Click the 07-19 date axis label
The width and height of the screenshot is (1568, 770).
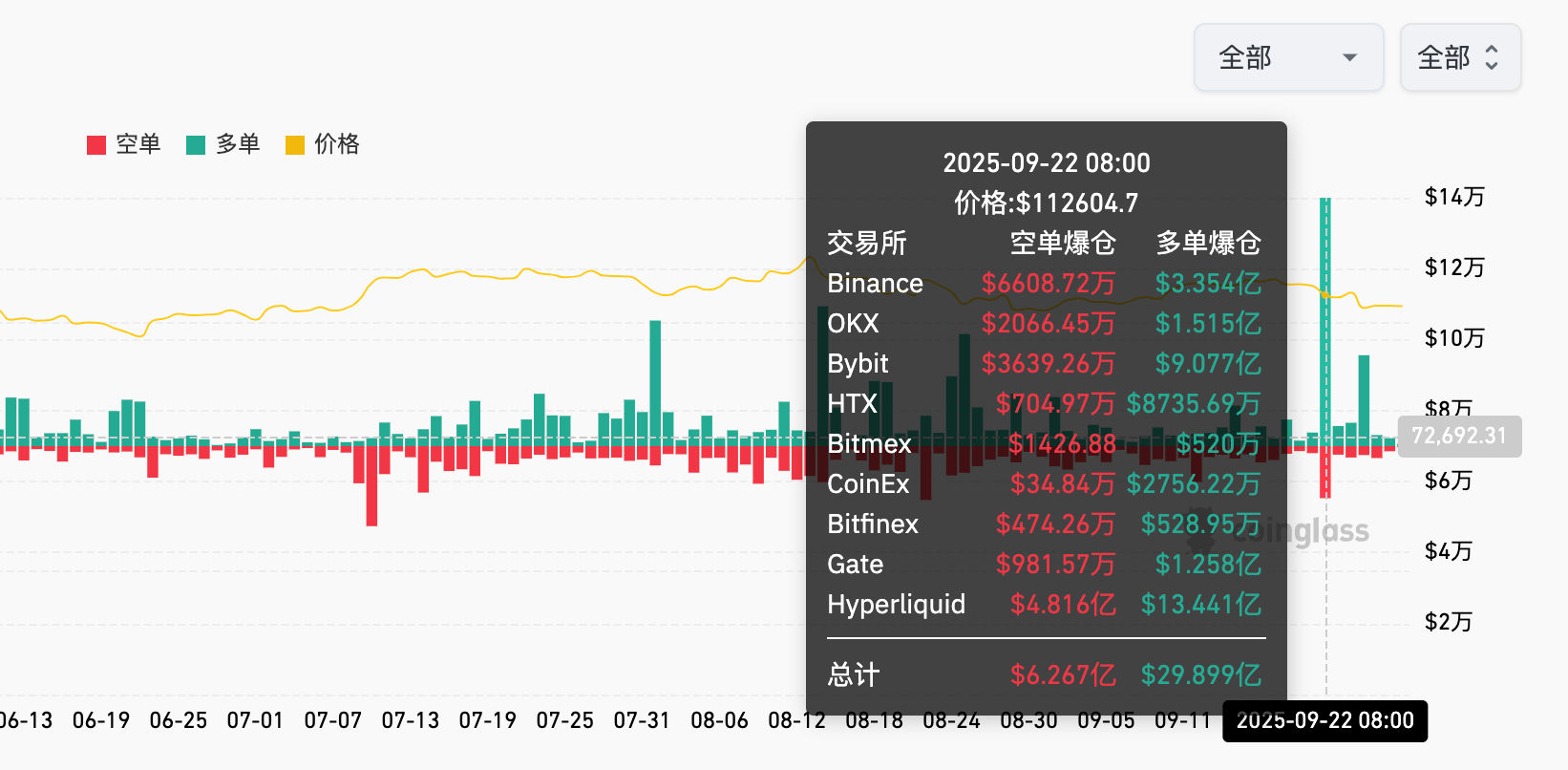tap(487, 720)
